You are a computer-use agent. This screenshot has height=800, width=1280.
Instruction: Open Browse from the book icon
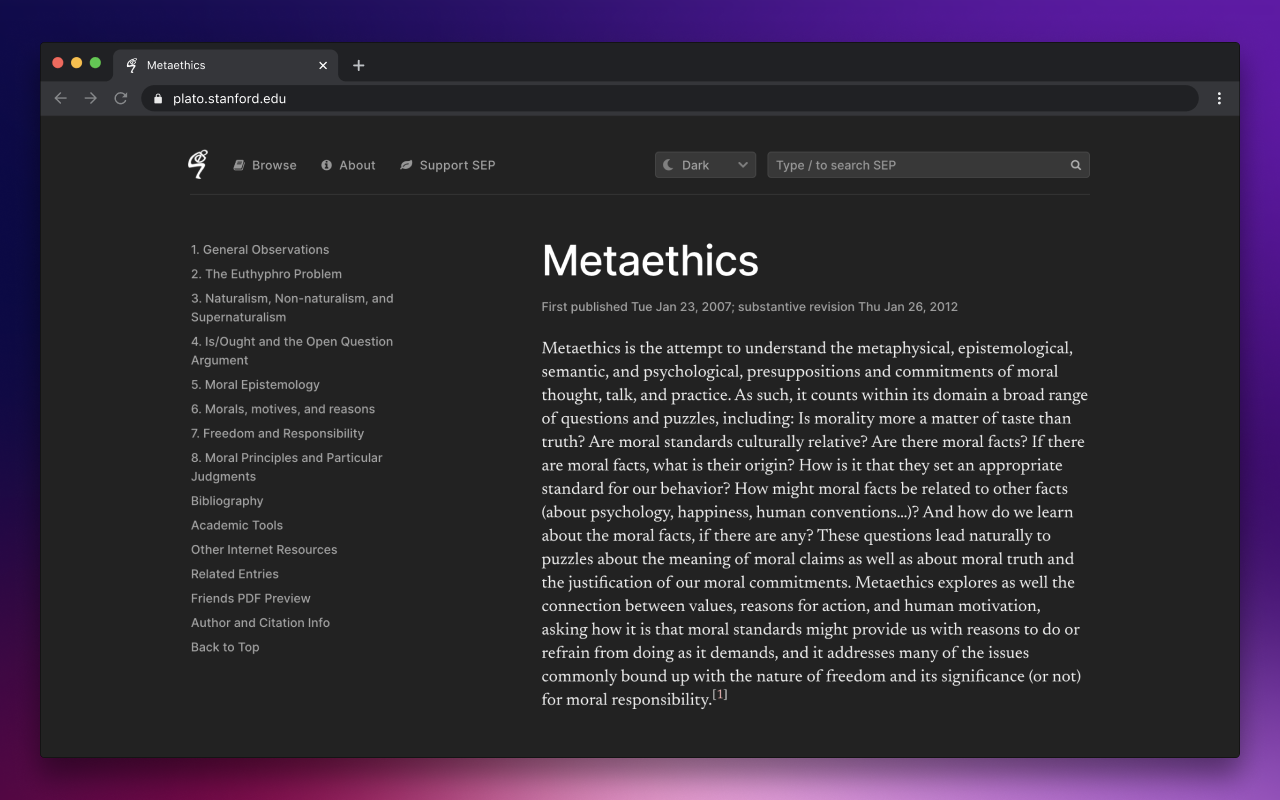point(239,166)
